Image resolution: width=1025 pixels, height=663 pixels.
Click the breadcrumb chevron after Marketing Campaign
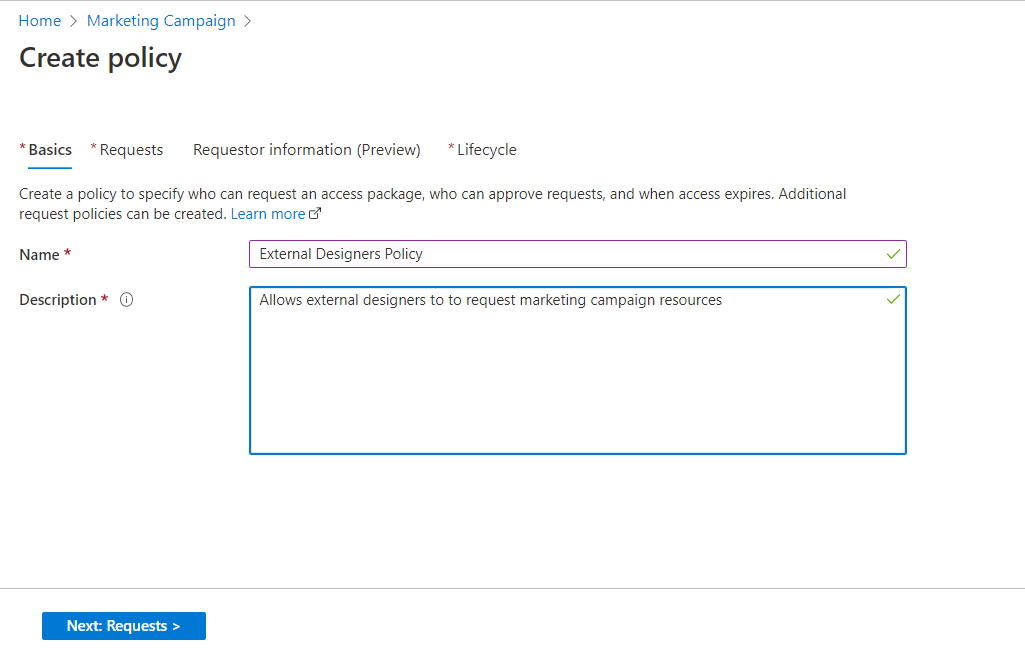point(247,22)
